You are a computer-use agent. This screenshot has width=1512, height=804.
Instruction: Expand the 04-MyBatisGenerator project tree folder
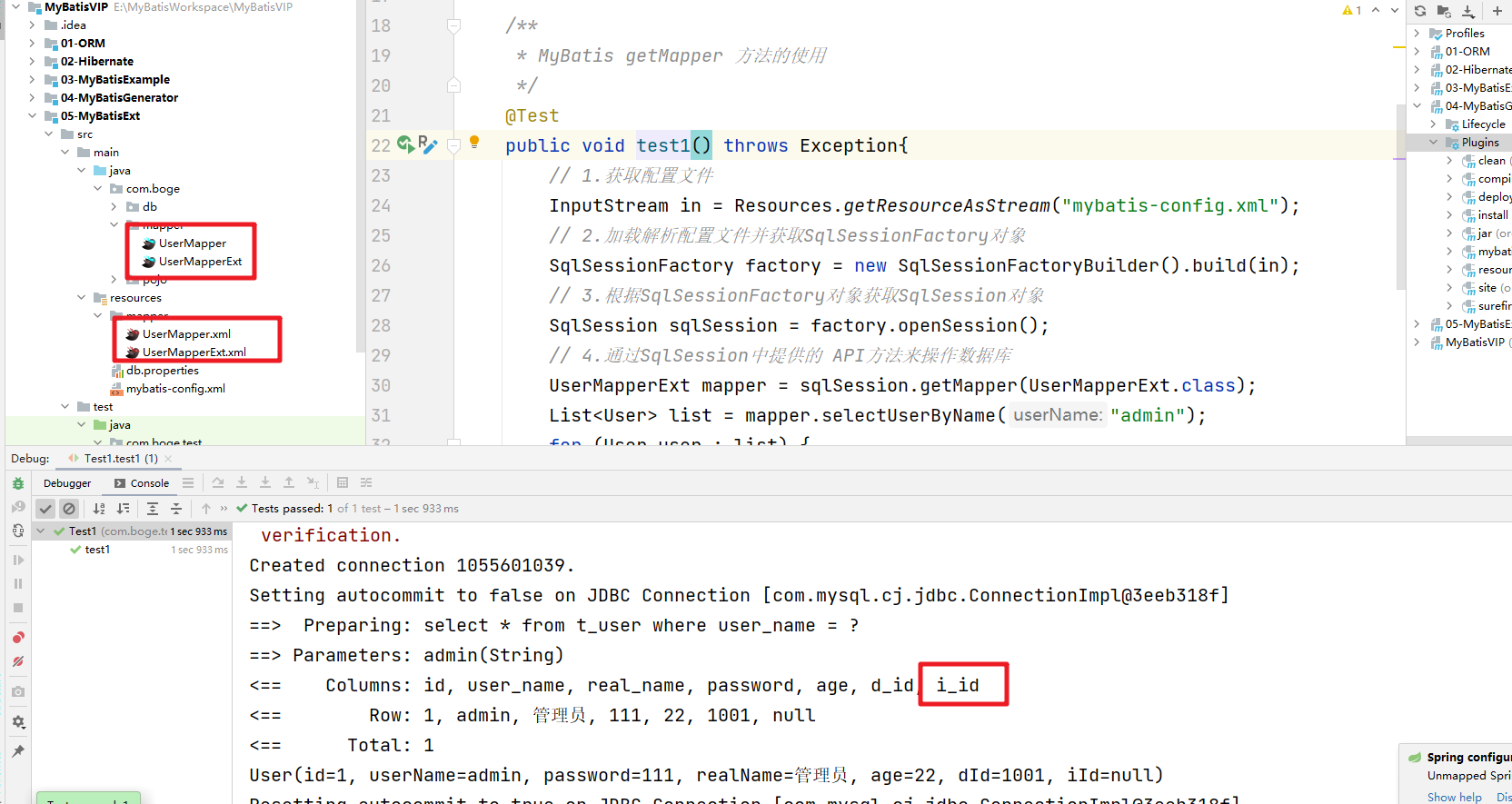32,98
